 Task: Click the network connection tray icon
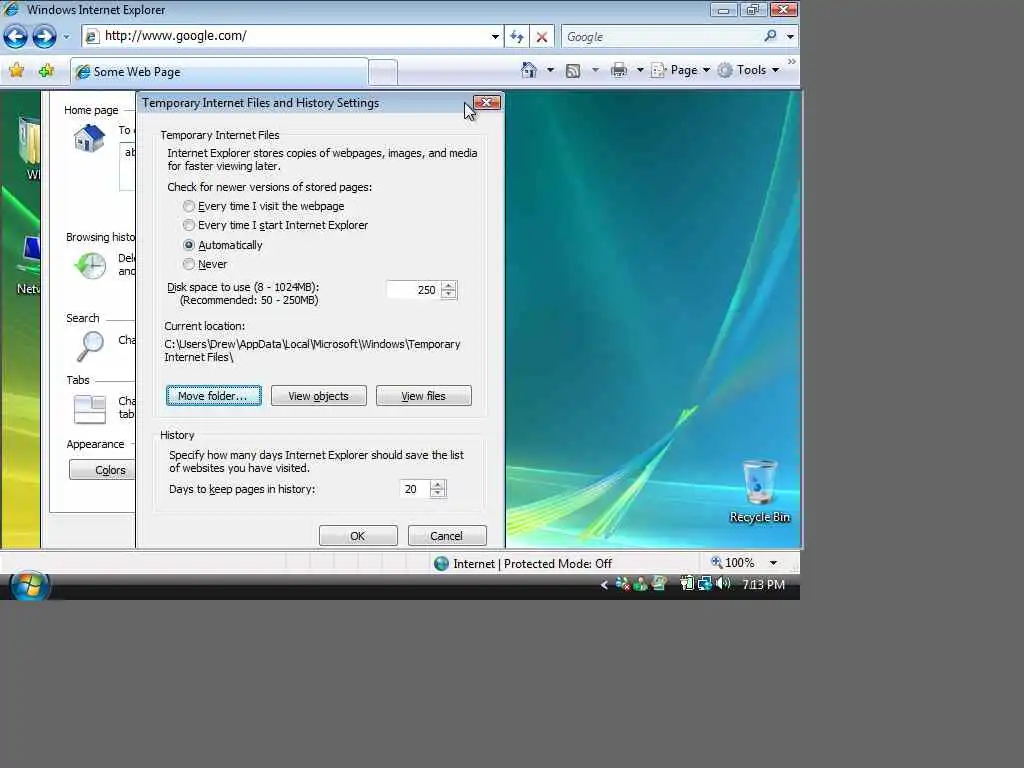click(x=705, y=583)
